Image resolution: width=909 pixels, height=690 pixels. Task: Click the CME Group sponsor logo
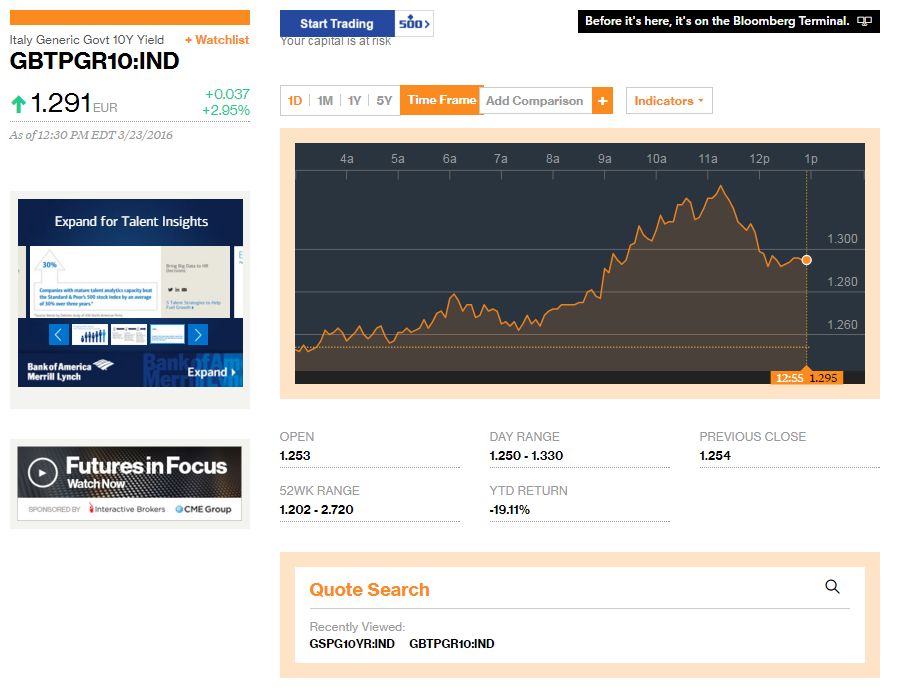[203, 509]
